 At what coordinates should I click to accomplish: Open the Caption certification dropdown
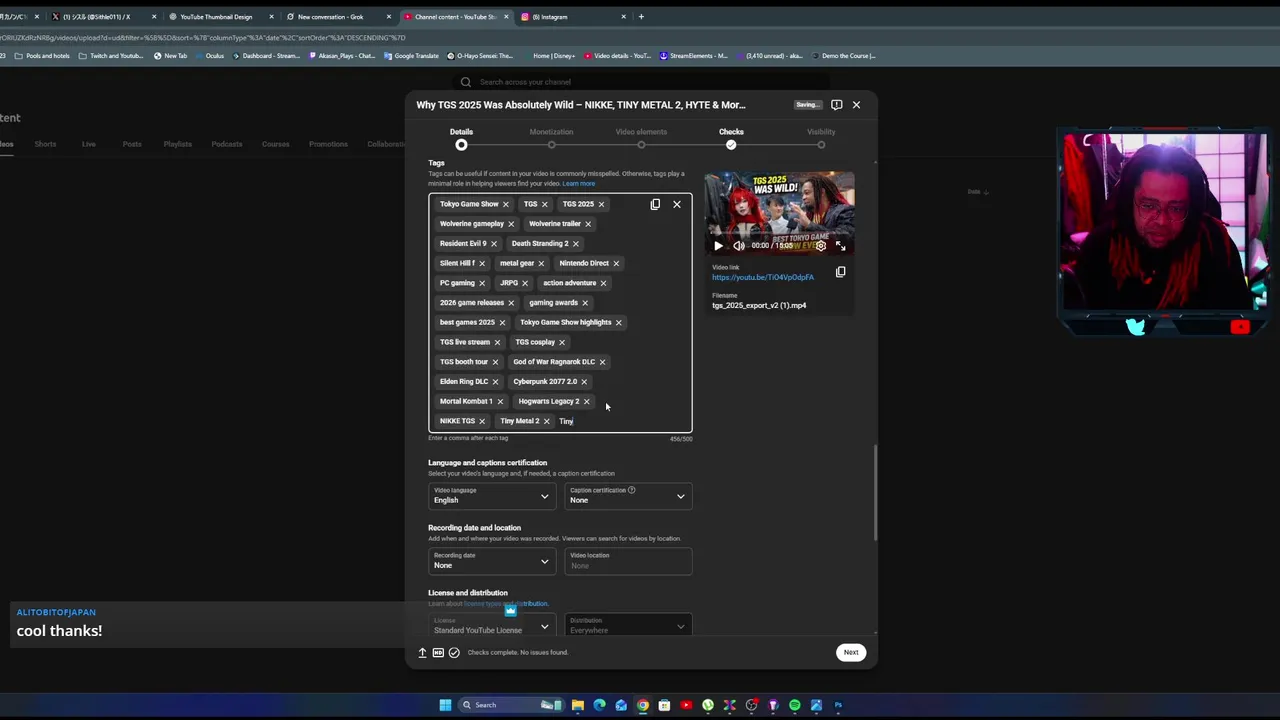[x=628, y=496]
